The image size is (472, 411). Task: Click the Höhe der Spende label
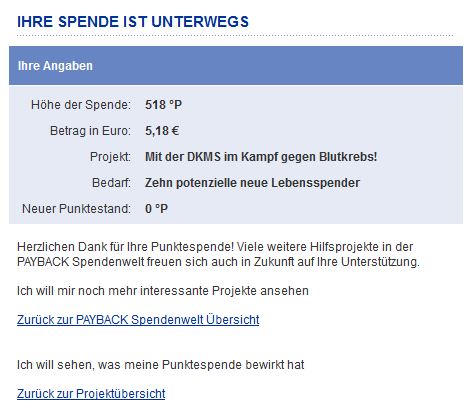click(x=81, y=105)
